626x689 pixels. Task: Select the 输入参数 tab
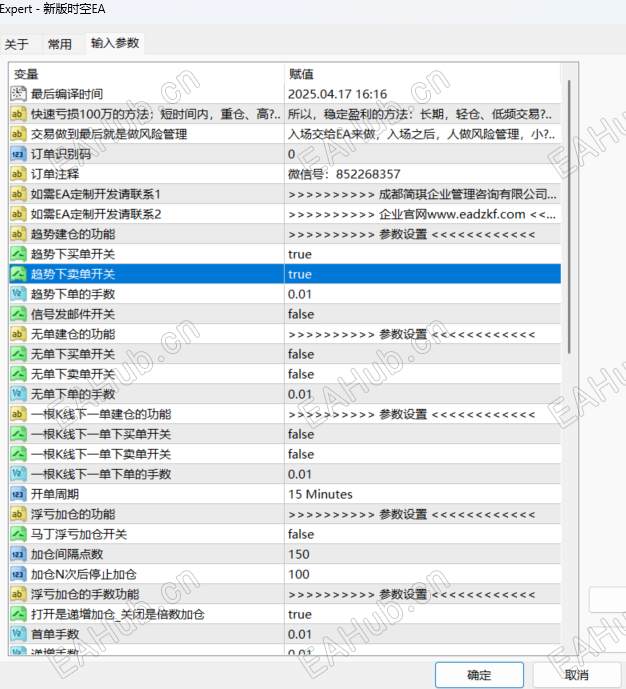pyautogui.click(x=115, y=43)
